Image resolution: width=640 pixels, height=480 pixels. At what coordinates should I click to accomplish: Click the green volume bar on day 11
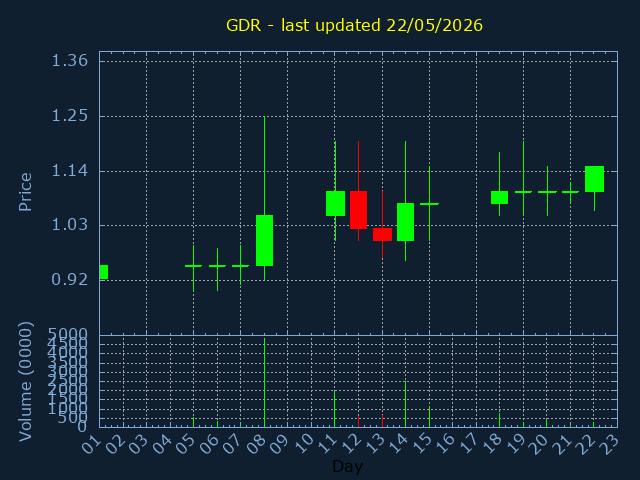pos(335,409)
